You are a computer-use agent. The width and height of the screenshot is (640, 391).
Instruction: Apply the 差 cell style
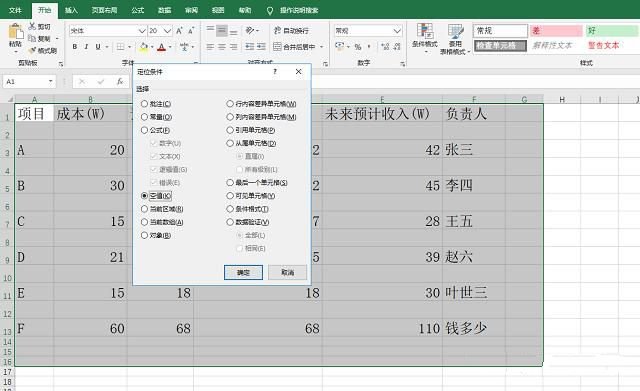pyautogui.click(x=556, y=31)
